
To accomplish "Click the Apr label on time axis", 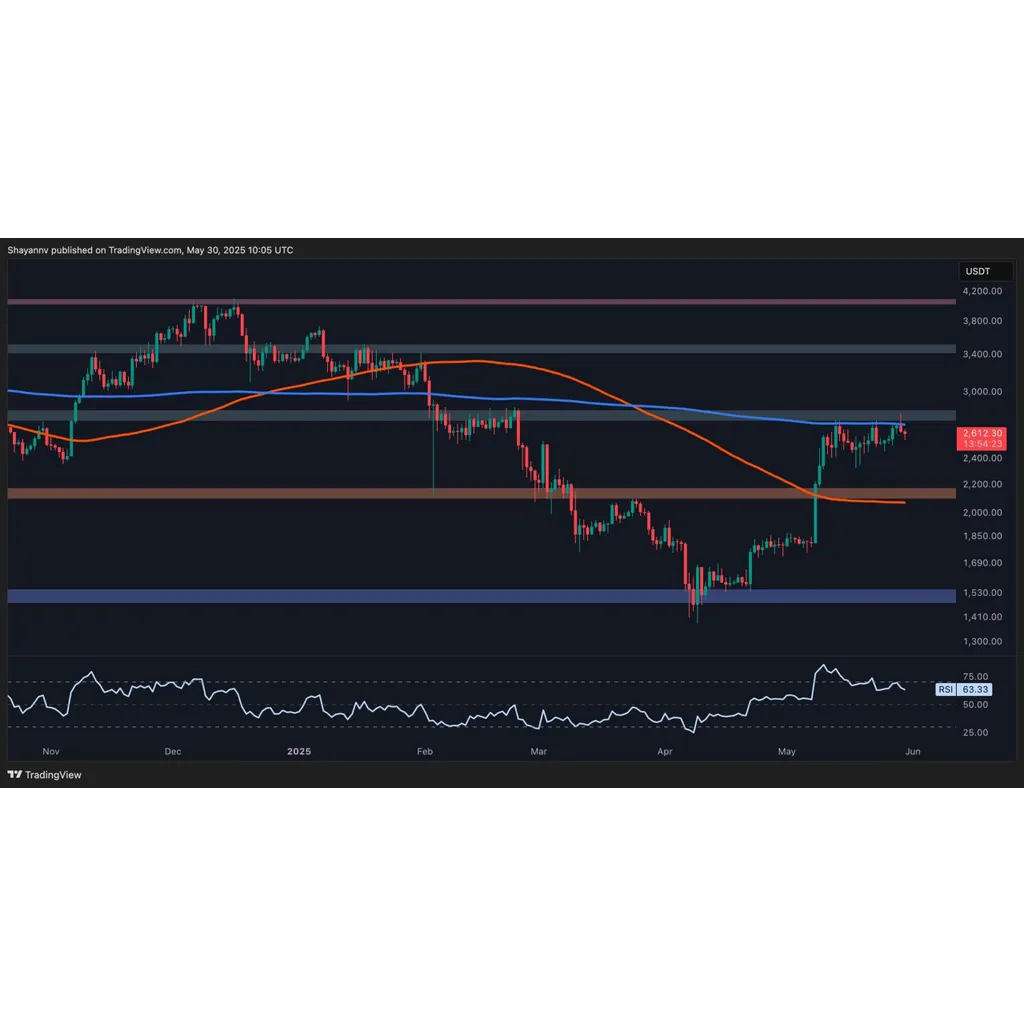I will click(x=665, y=752).
